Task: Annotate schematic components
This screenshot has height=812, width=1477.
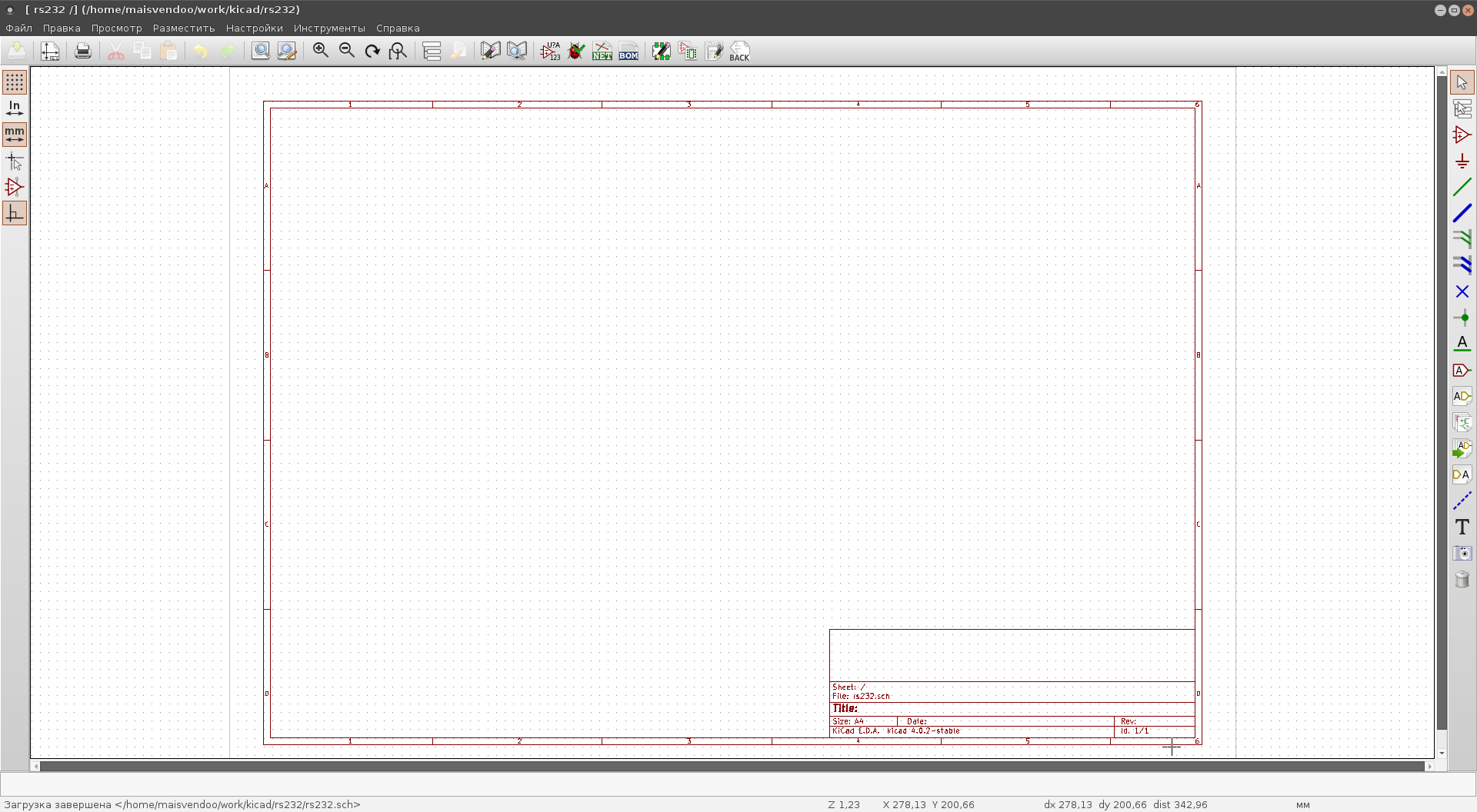Action: pos(550,52)
